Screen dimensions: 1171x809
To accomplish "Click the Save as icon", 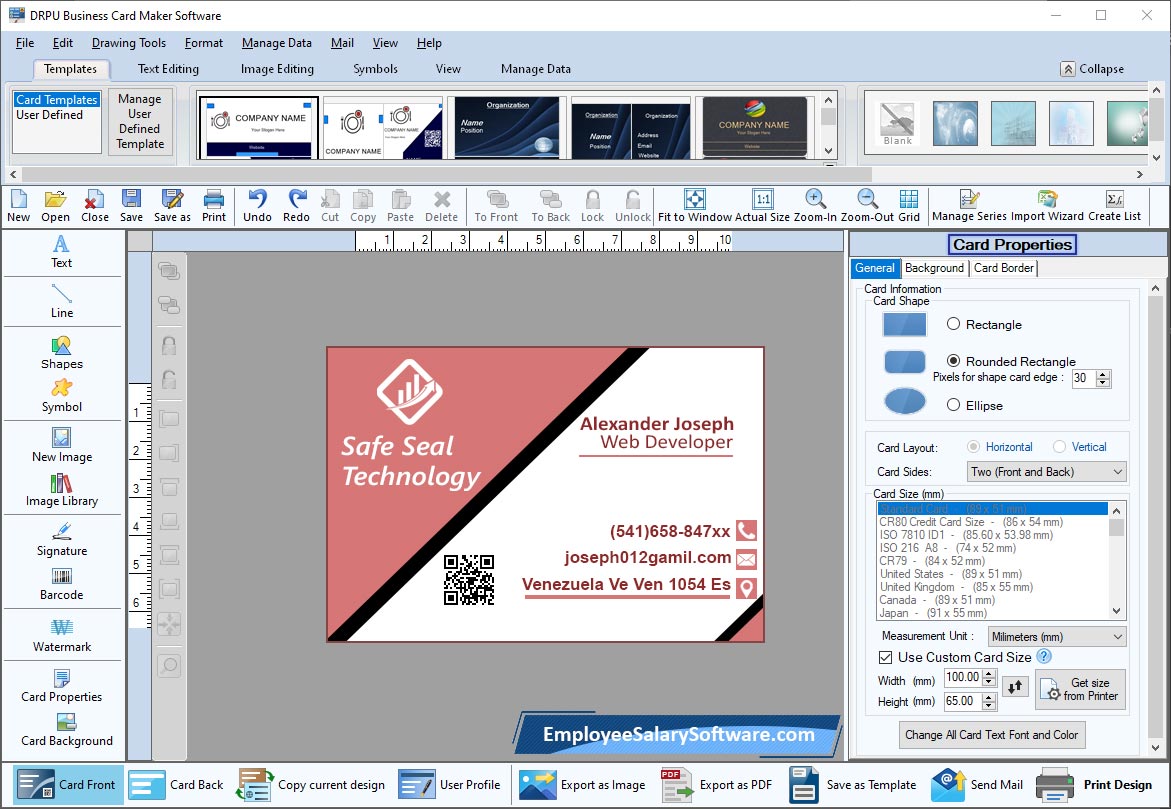I will (x=173, y=205).
